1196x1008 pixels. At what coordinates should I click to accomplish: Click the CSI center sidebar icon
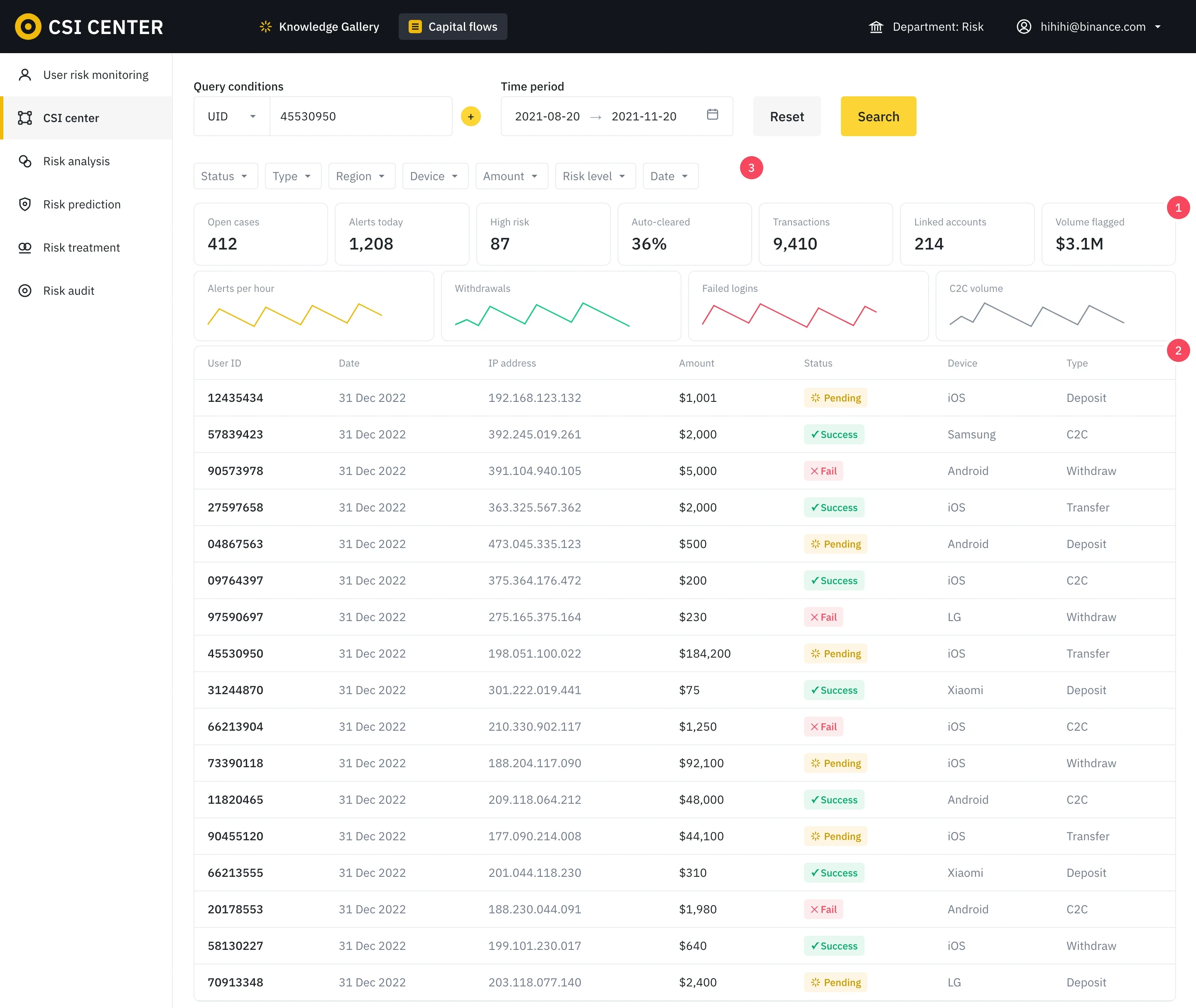pos(25,118)
